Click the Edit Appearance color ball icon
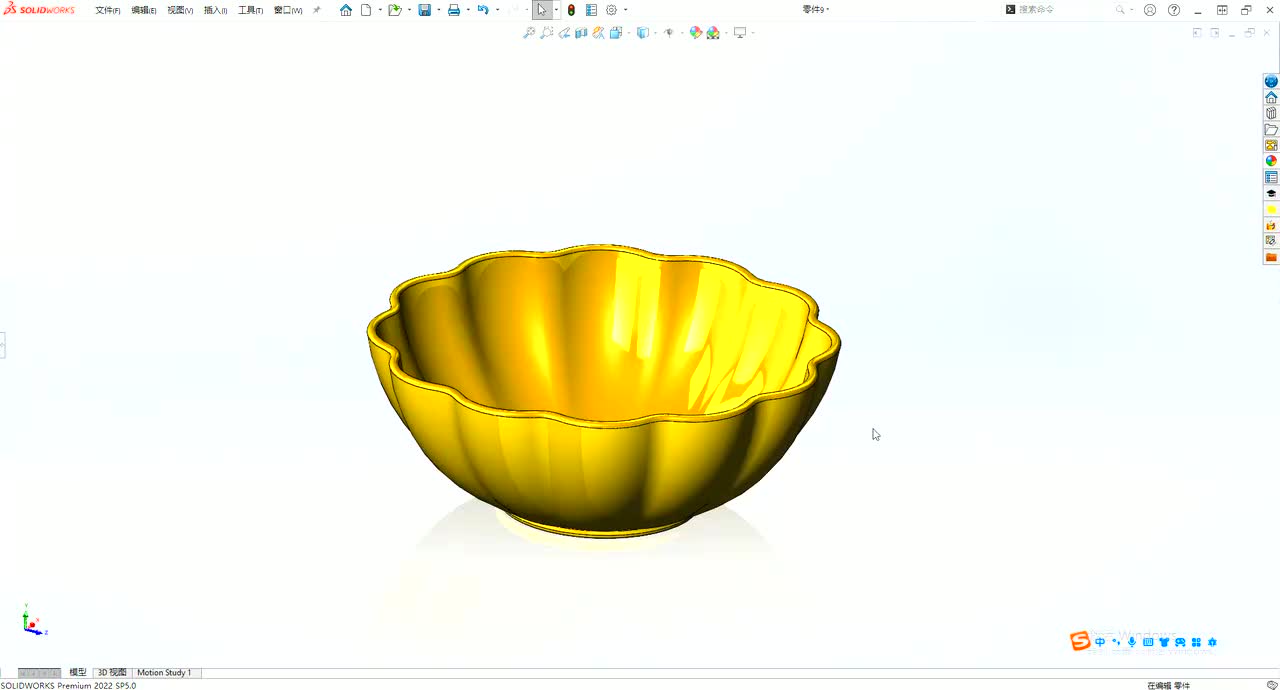The image size is (1280, 690). [696, 33]
